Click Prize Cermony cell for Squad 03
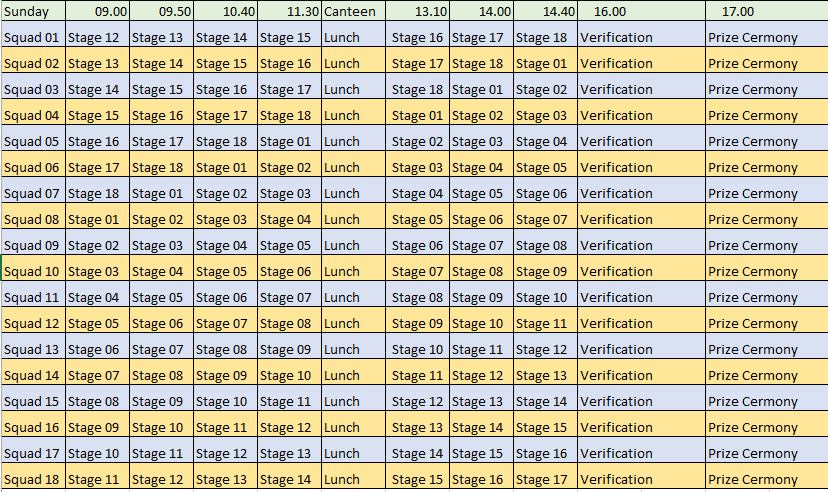Image resolution: width=828 pixels, height=492 pixels. click(x=766, y=89)
